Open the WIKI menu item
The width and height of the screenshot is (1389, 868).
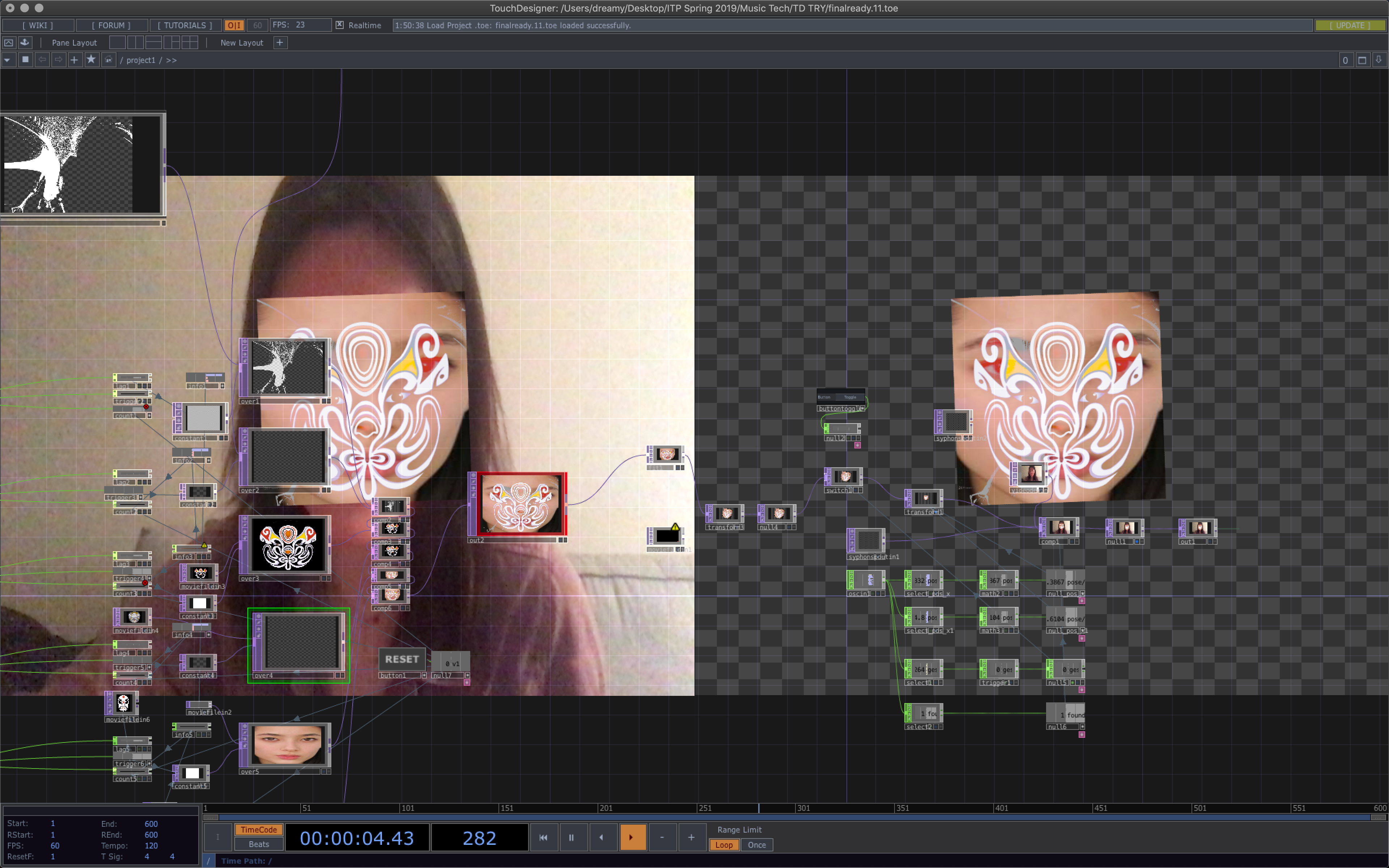click(x=38, y=25)
